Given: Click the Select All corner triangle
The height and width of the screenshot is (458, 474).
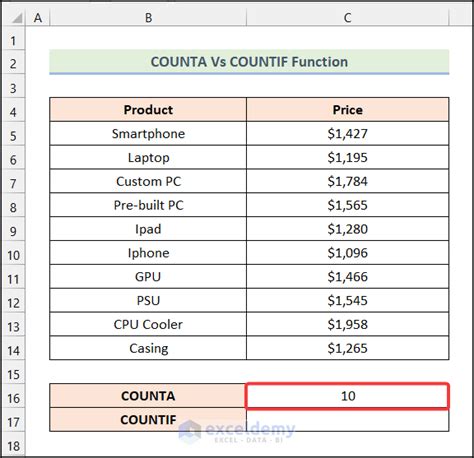Looking at the screenshot, I should click(17, 18).
